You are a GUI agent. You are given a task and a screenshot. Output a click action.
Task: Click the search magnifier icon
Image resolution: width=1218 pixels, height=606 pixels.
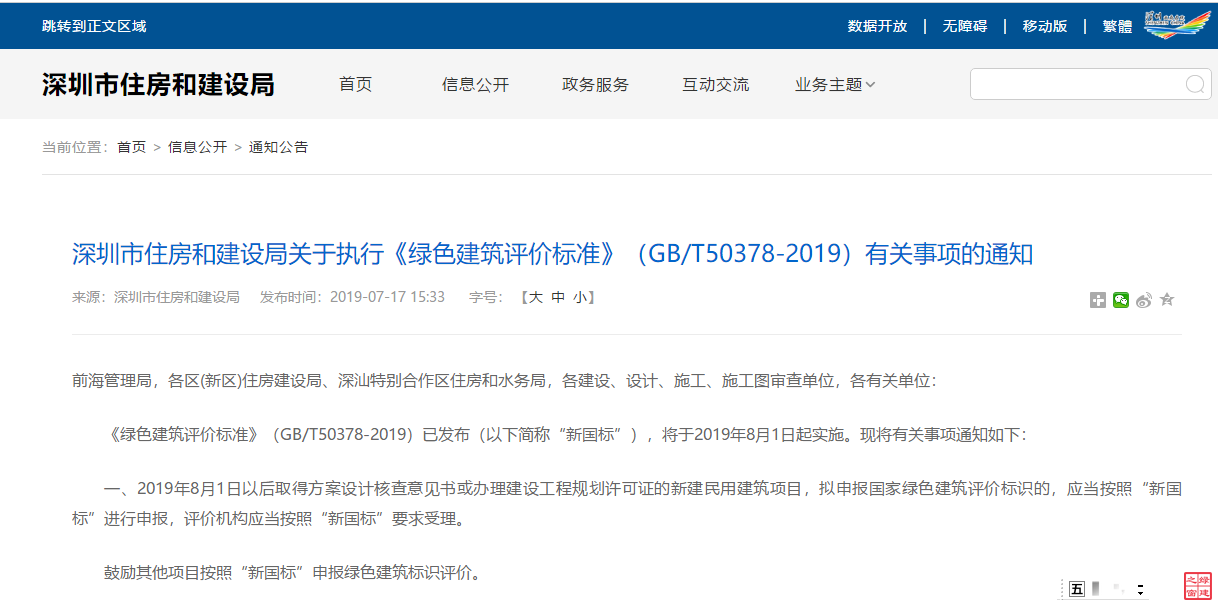[x=1193, y=84]
